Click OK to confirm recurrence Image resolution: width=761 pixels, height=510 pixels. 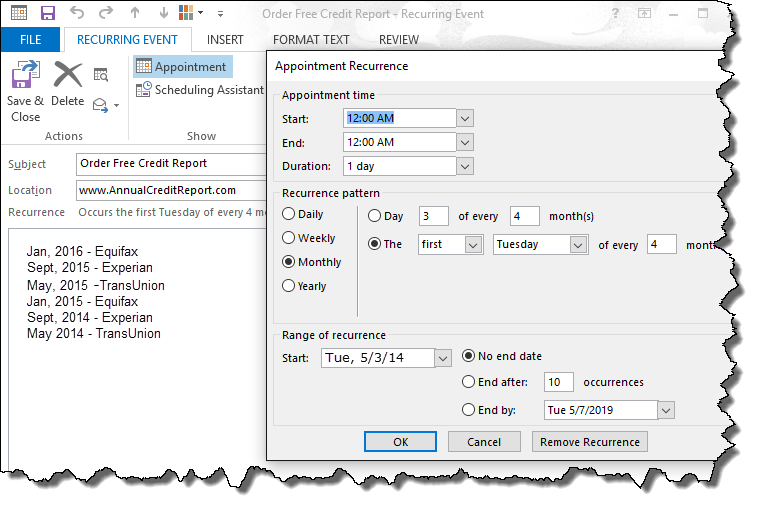coord(400,442)
